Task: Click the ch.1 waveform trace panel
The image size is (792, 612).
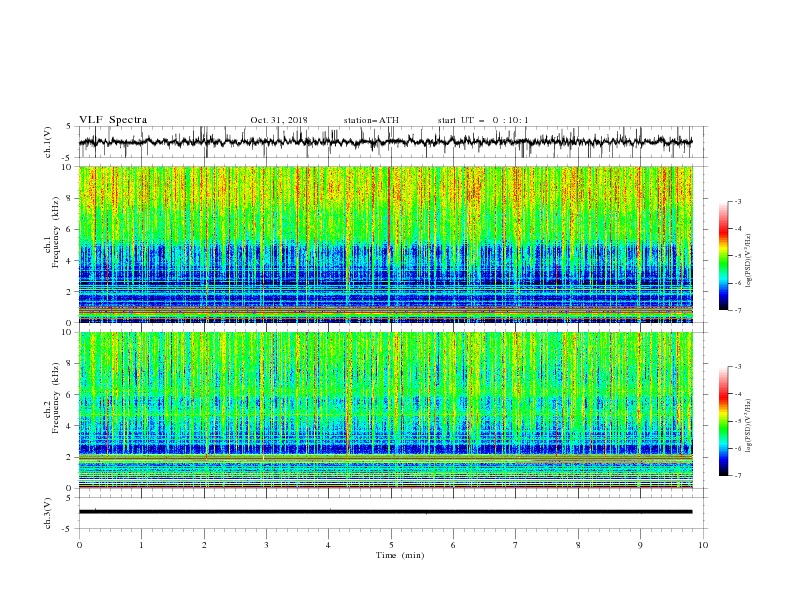Action: (x=392, y=142)
